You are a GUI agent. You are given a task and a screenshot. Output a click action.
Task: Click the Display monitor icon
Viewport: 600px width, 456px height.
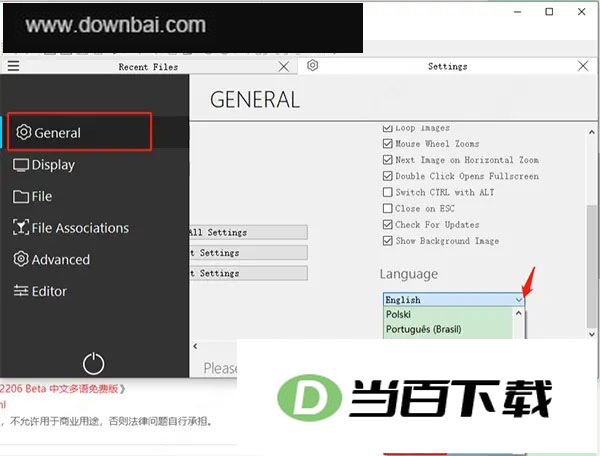click(21, 165)
